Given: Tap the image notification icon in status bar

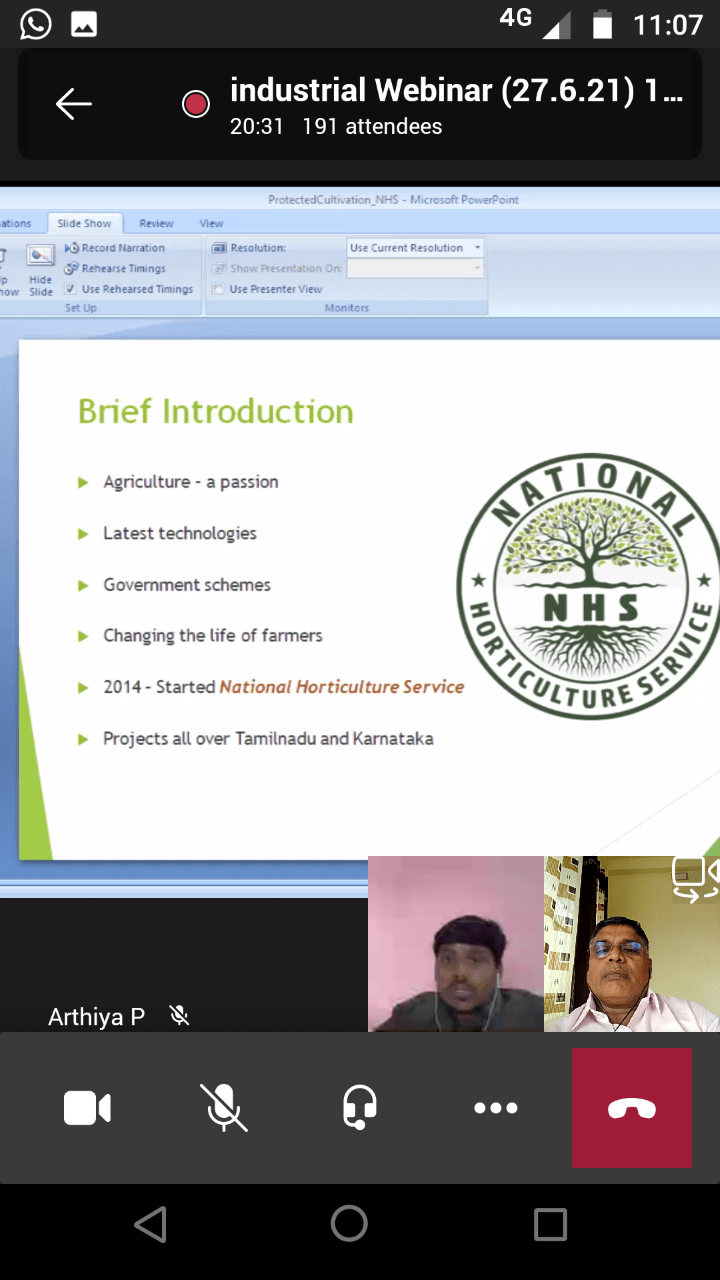Looking at the screenshot, I should pyautogui.click(x=84, y=25).
